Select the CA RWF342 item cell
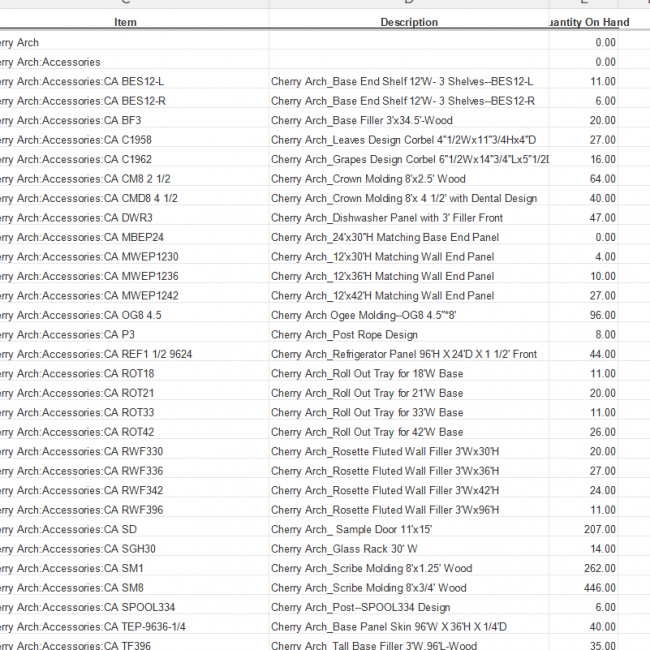Image resolution: width=650 pixels, height=650 pixels. [134, 490]
